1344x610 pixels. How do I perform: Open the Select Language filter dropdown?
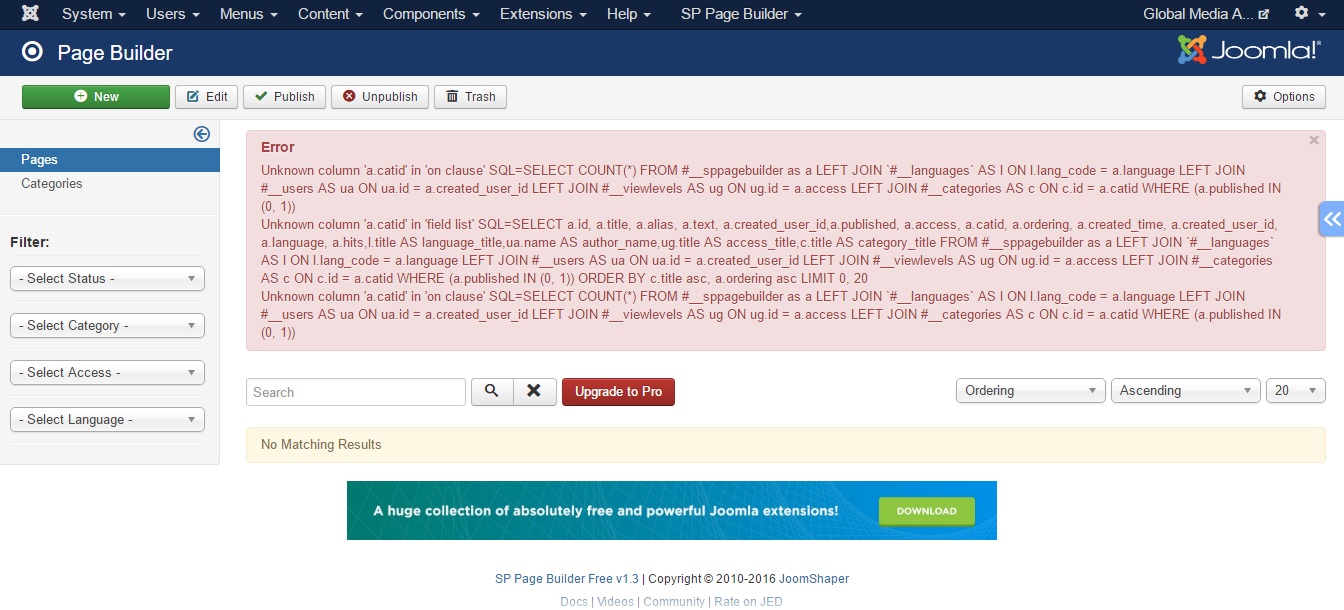click(107, 420)
